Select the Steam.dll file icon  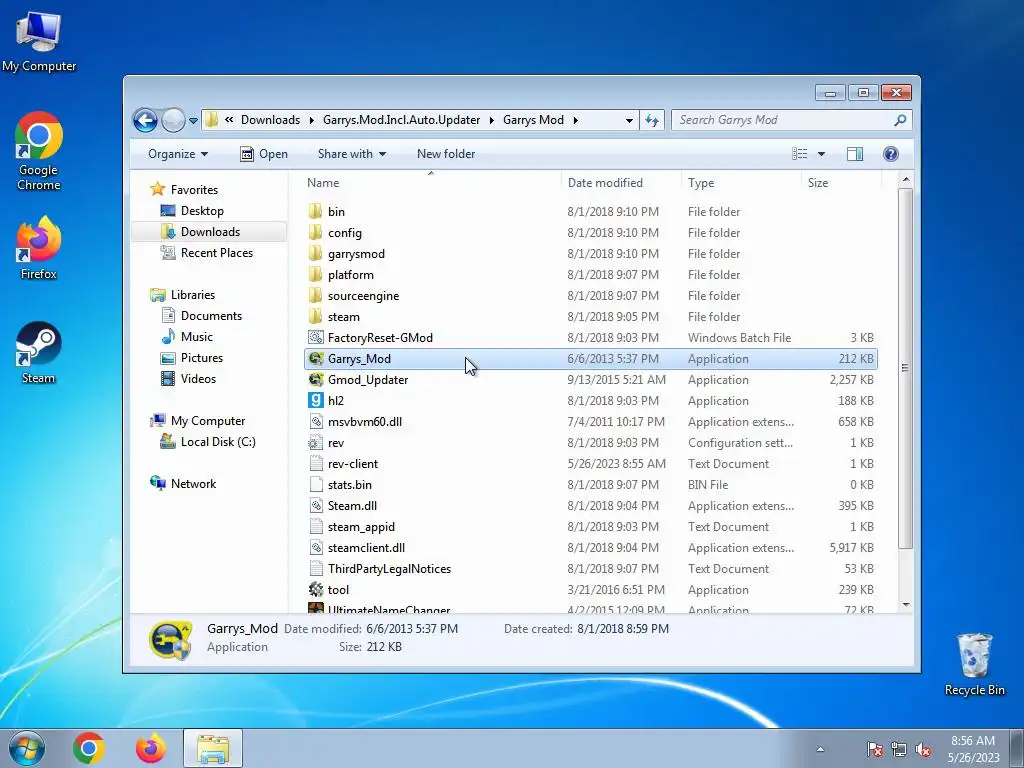coord(316,505)
